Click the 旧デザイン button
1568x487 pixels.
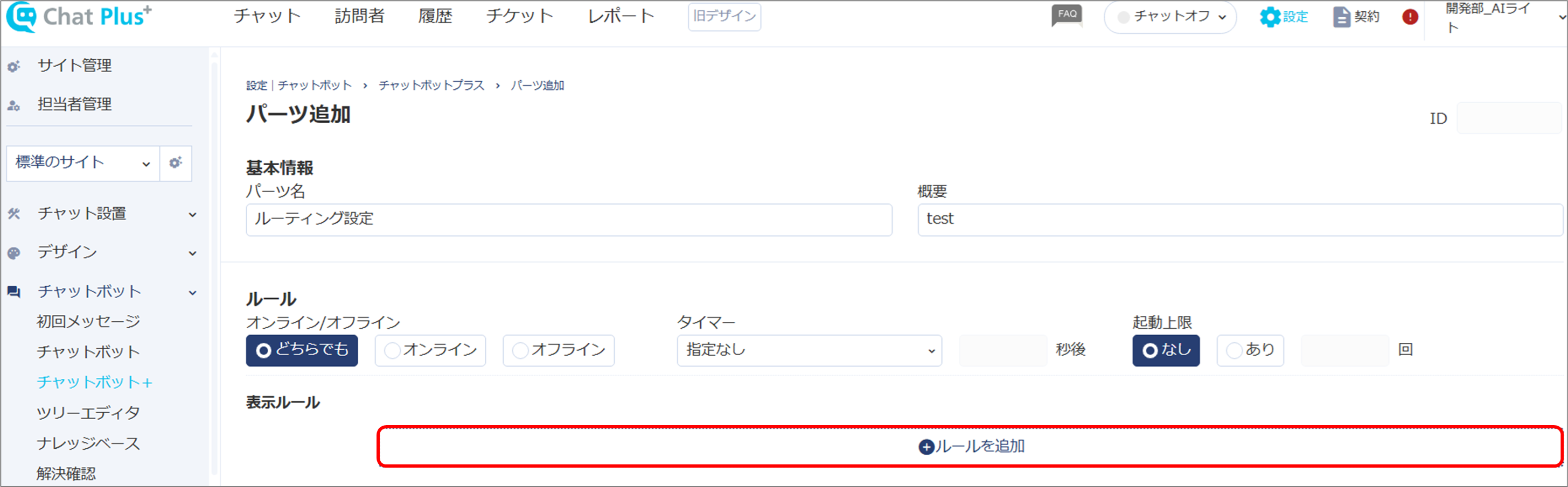point(724,17)
